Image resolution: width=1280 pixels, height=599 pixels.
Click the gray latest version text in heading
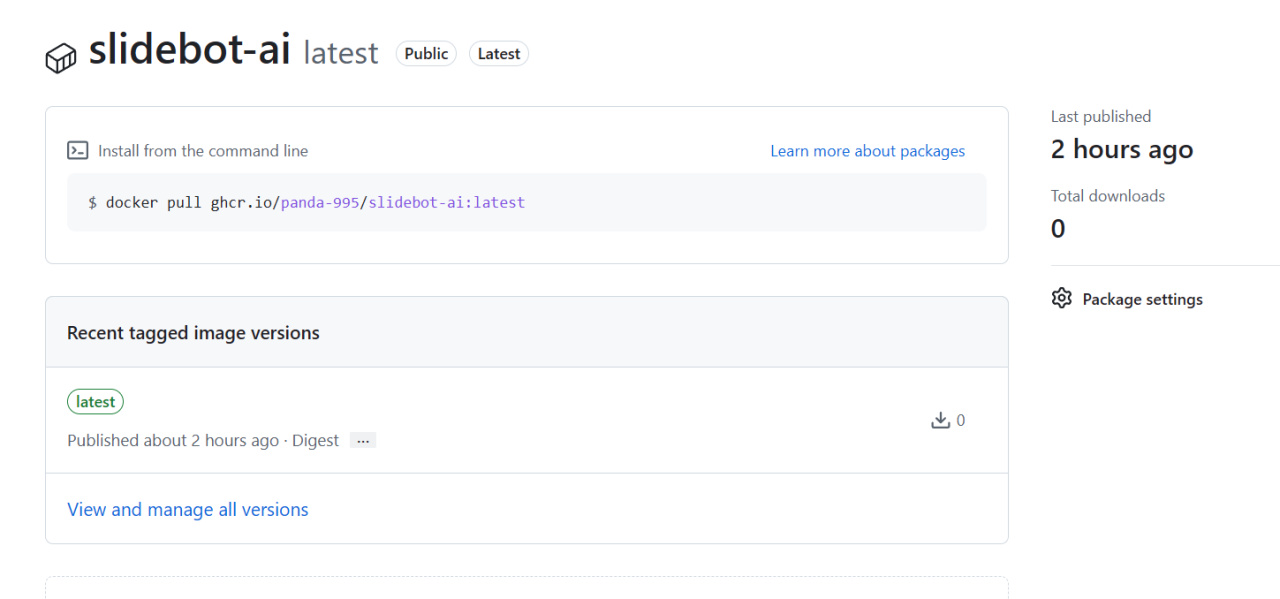(x=341, y=53)
